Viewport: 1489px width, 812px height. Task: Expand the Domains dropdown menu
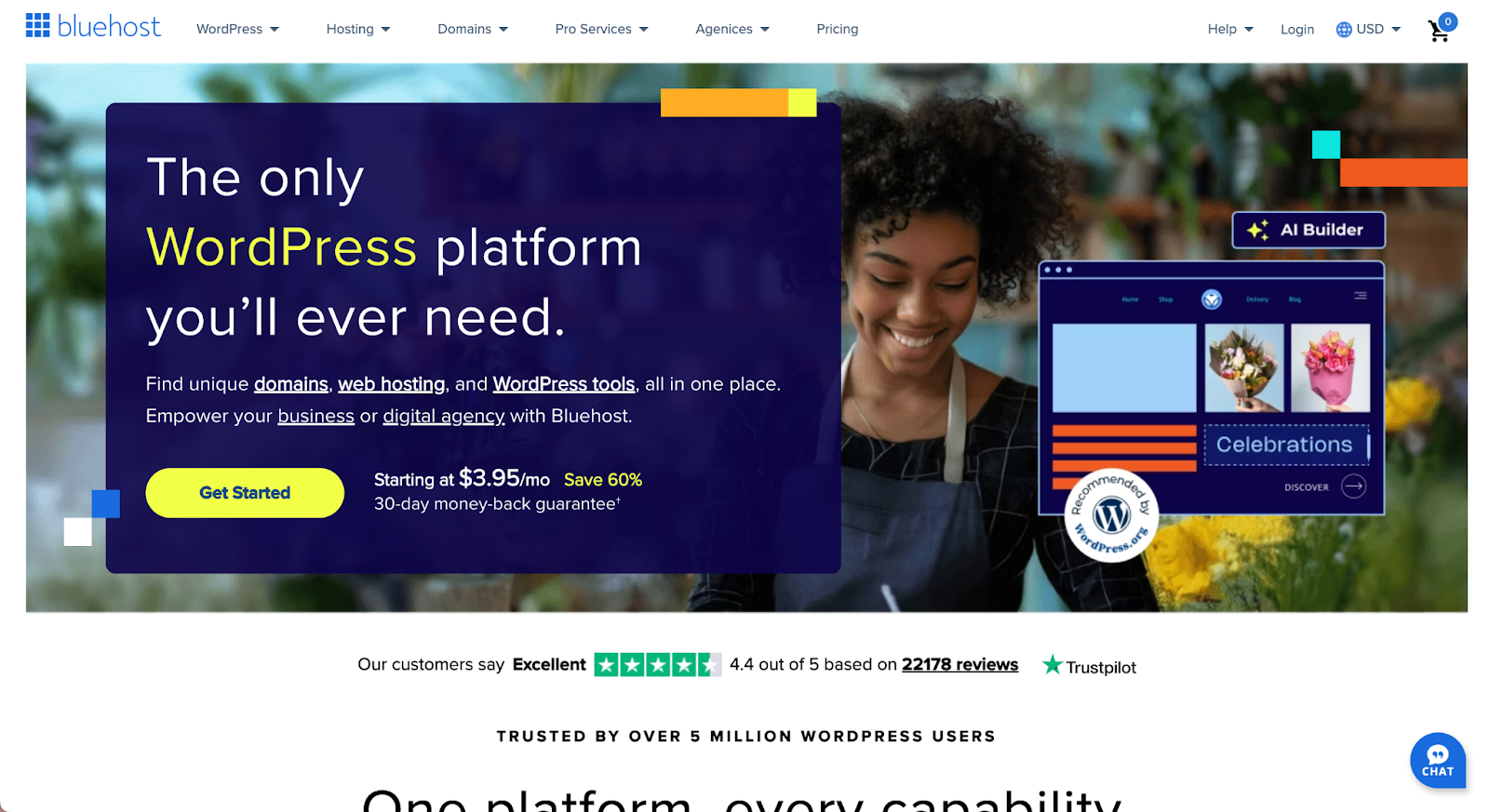[x=473, y=29]
